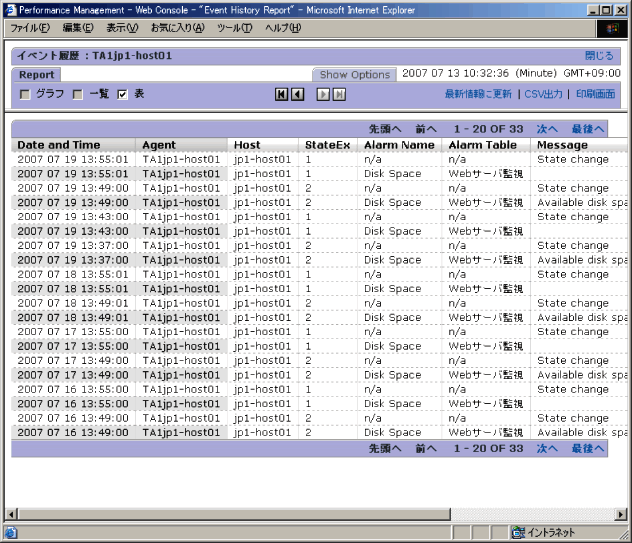Open the ツール(T) menu

point(235,28)
